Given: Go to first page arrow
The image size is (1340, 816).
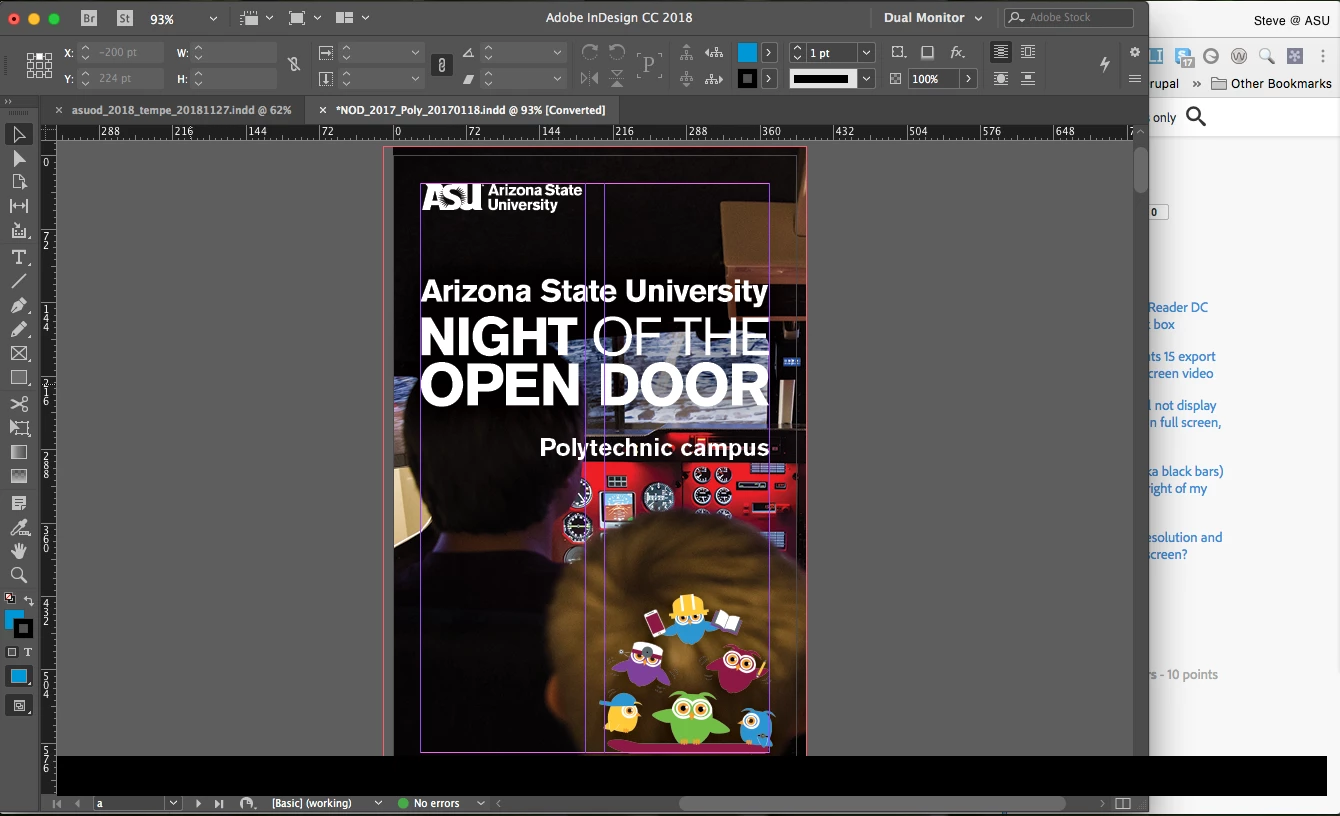Looking at the screenshot, I should coord(57,803).
